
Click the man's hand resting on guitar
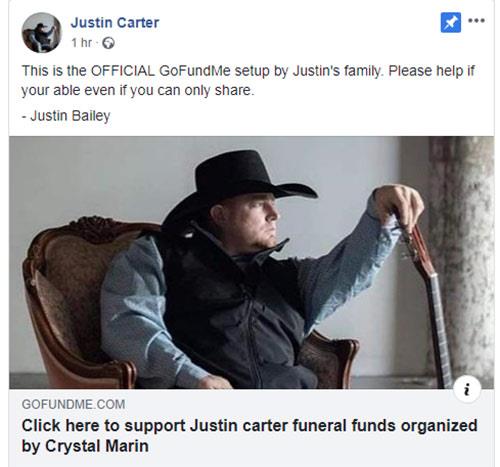tap(398, 204)
